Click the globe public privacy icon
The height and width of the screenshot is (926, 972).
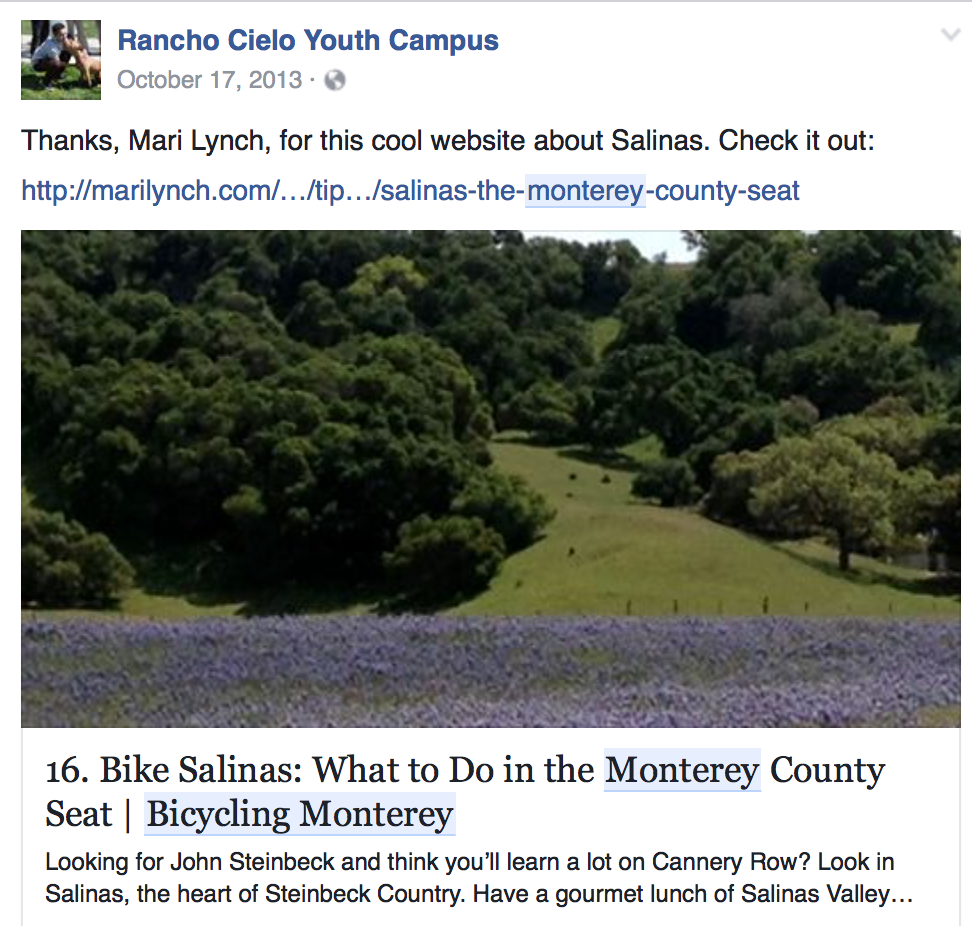click(335, 80)
